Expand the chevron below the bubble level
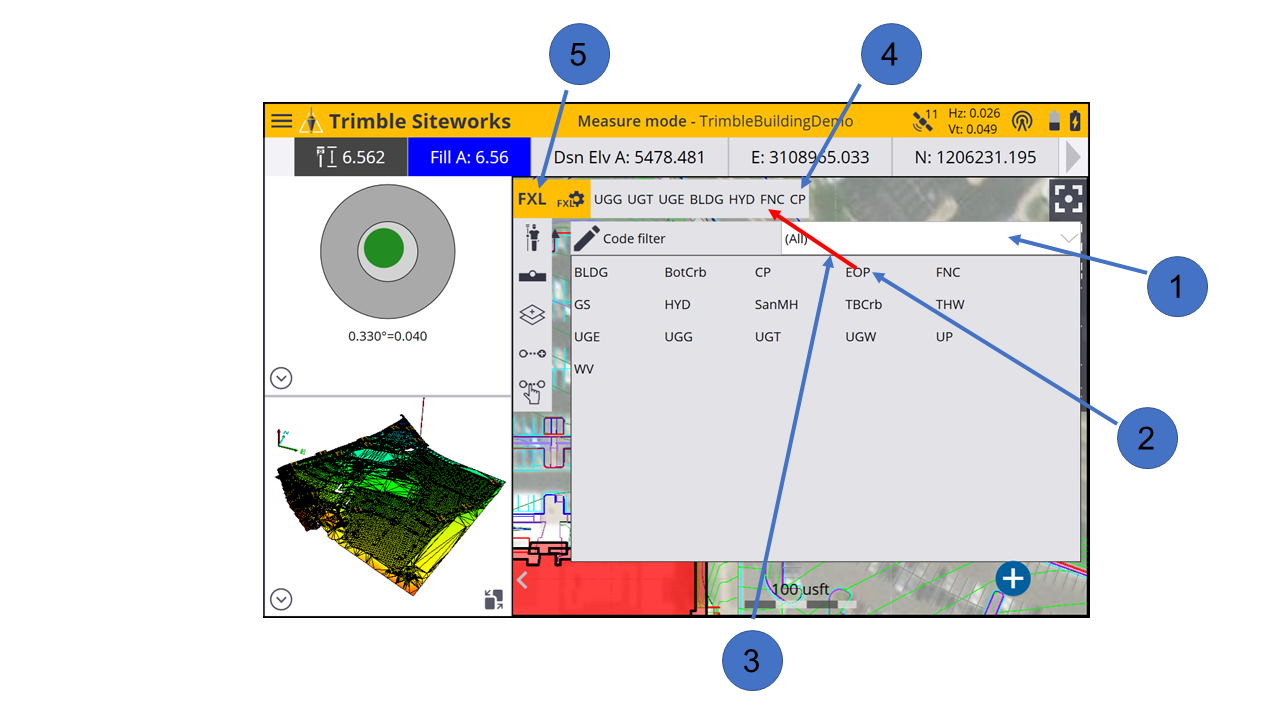This screenshot has height=720, width=1280. (282, 378)
